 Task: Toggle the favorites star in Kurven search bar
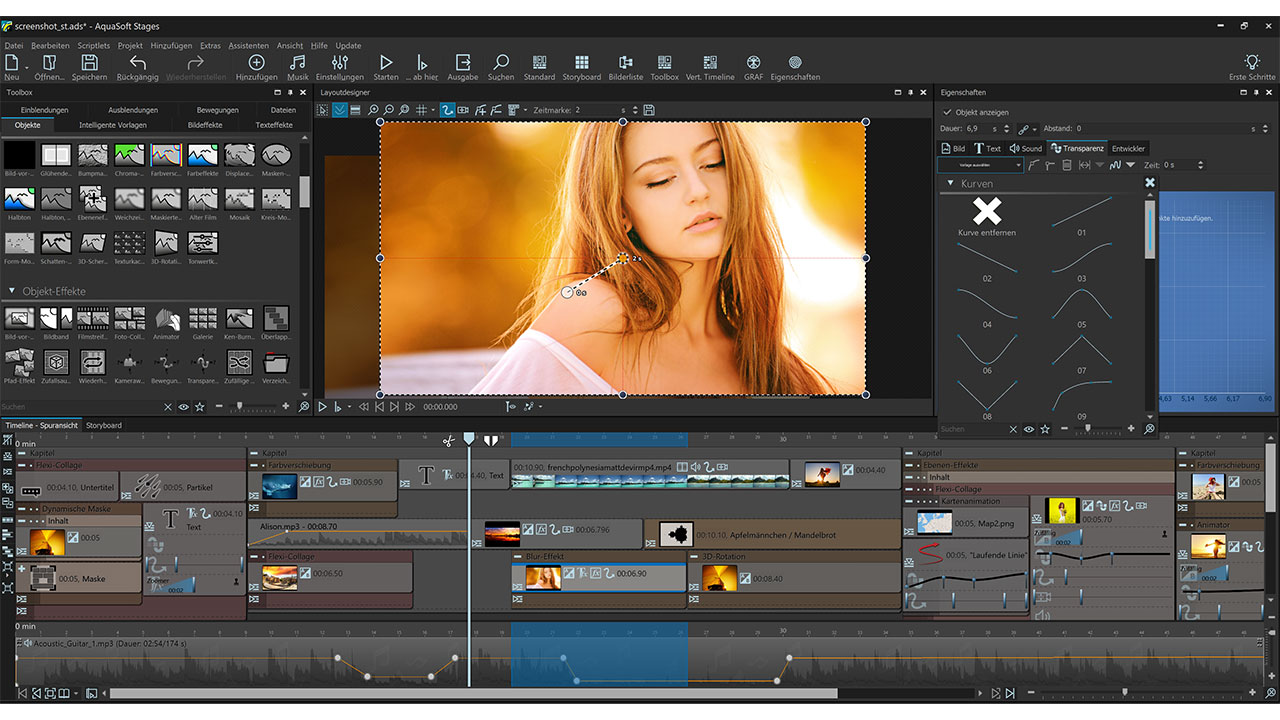click(1045, 429)
